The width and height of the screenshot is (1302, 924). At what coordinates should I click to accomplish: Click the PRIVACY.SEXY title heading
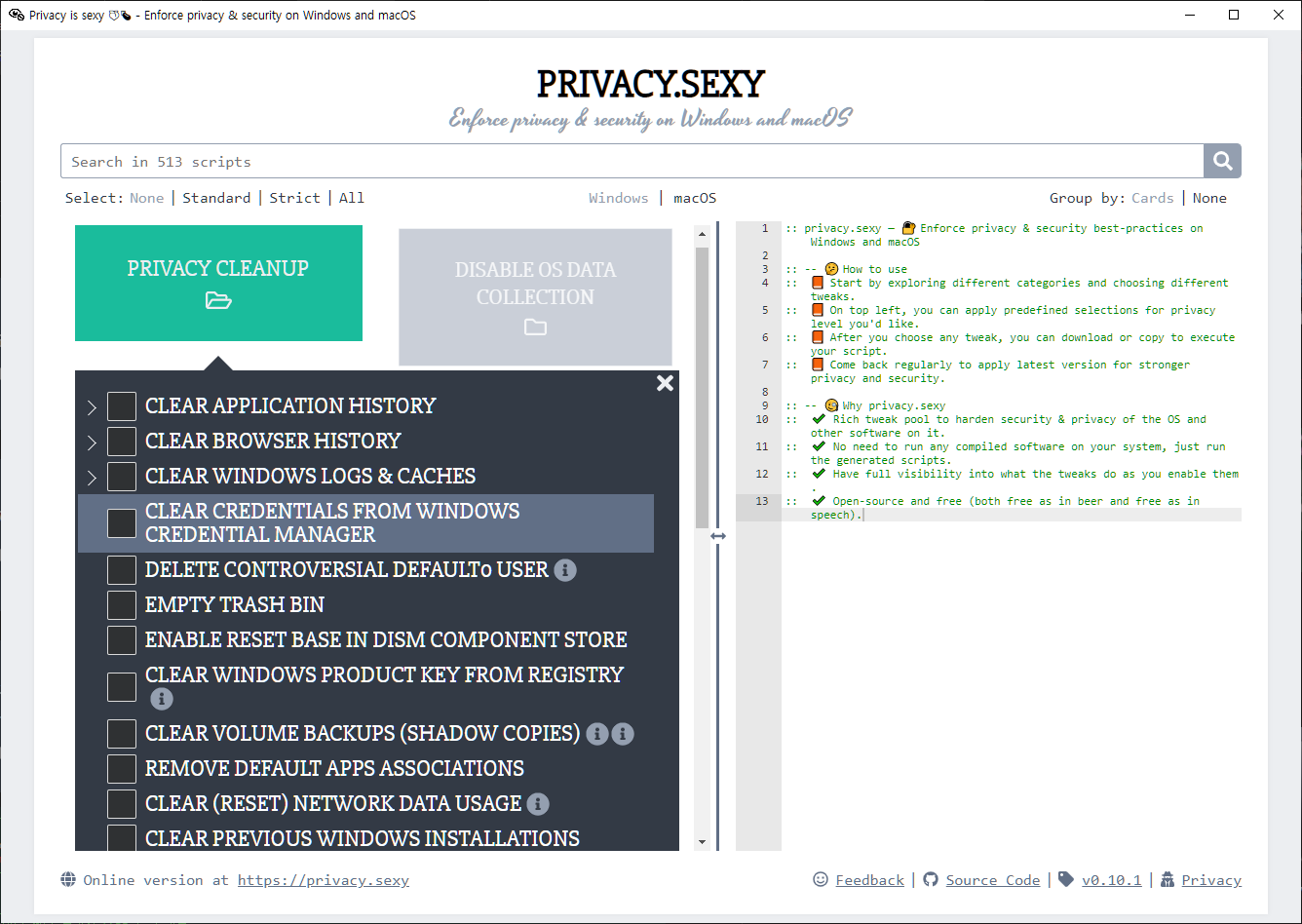pos(651,84)
